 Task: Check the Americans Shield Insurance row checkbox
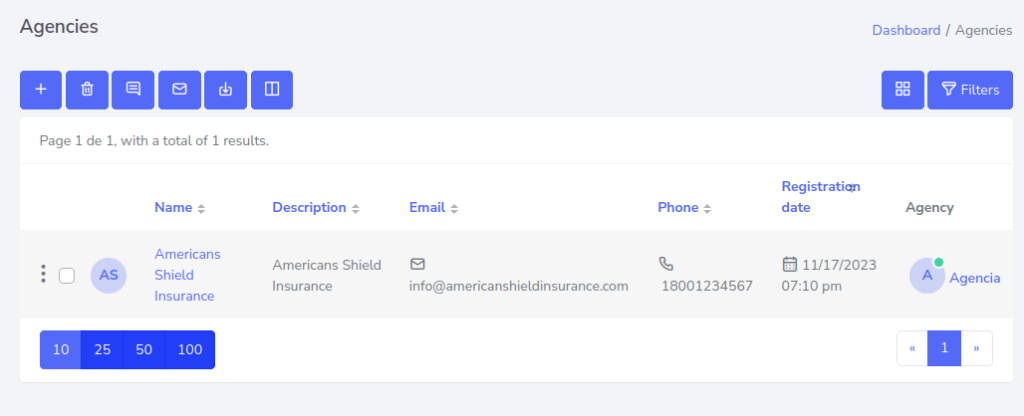[x=67, y=275]
